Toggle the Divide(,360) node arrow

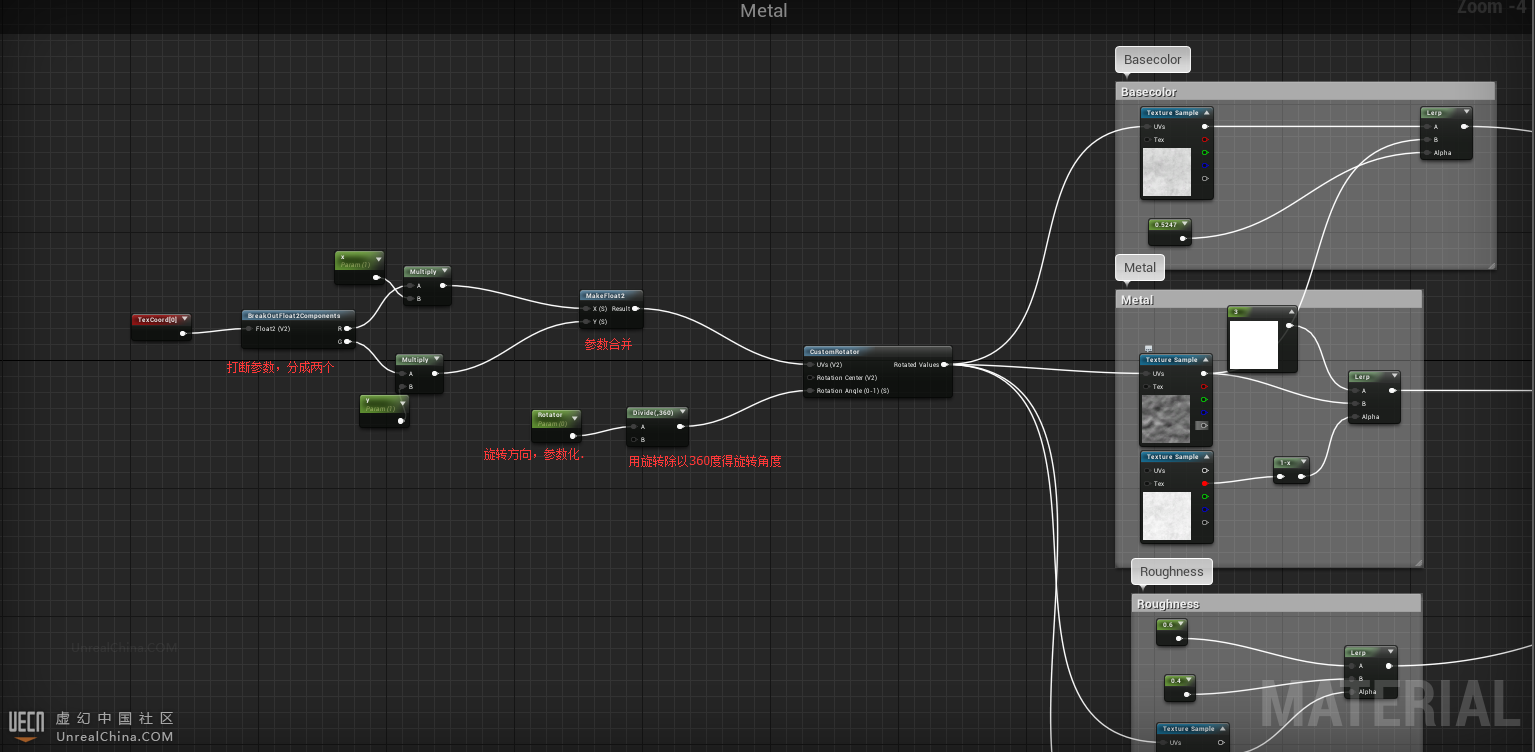[x=682, y=412]
